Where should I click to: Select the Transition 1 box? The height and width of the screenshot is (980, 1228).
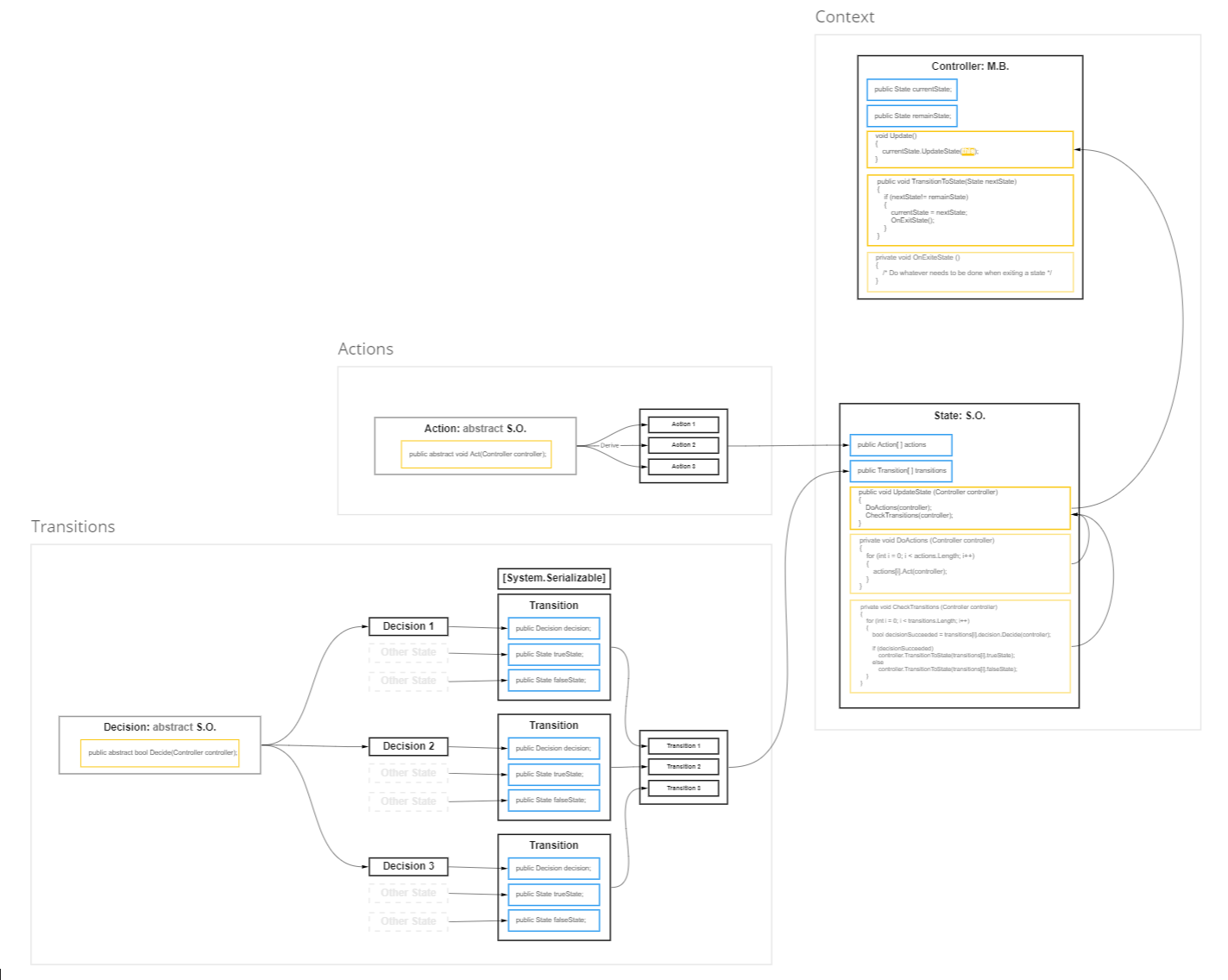(683, 746)
